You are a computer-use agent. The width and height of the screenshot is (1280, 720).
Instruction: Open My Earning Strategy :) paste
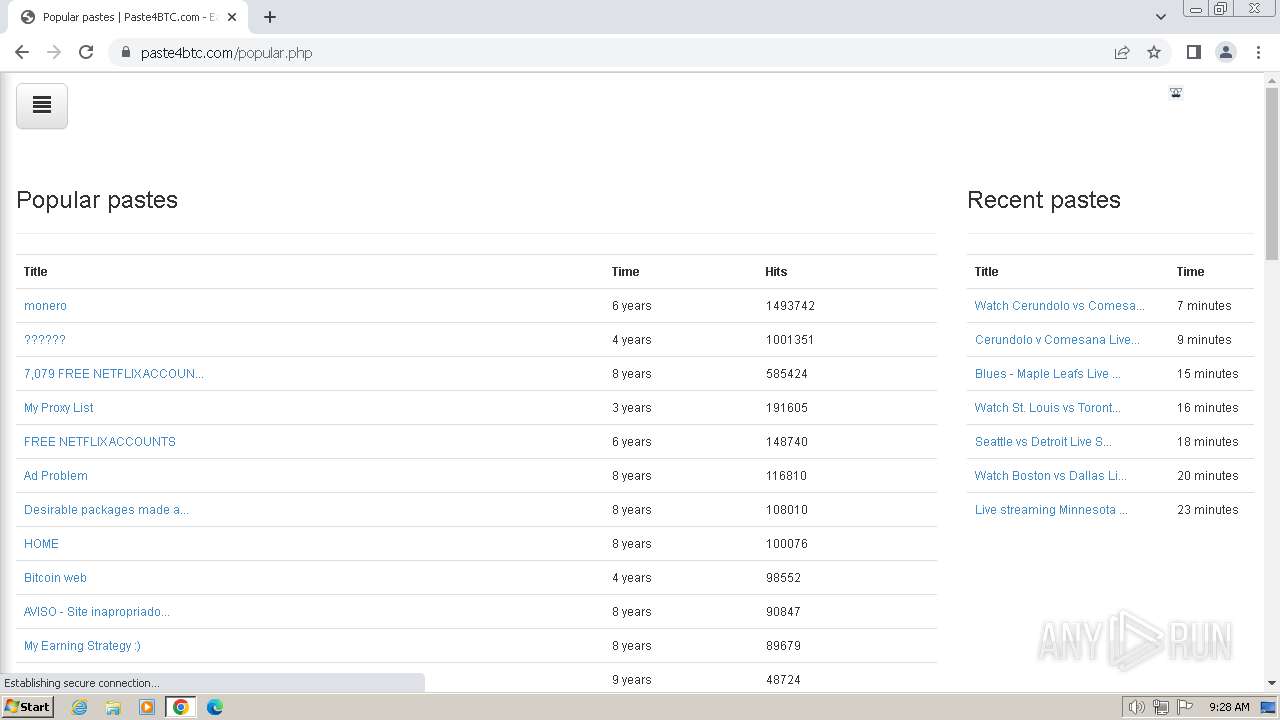pyautogui.click(x=82, y=646)
